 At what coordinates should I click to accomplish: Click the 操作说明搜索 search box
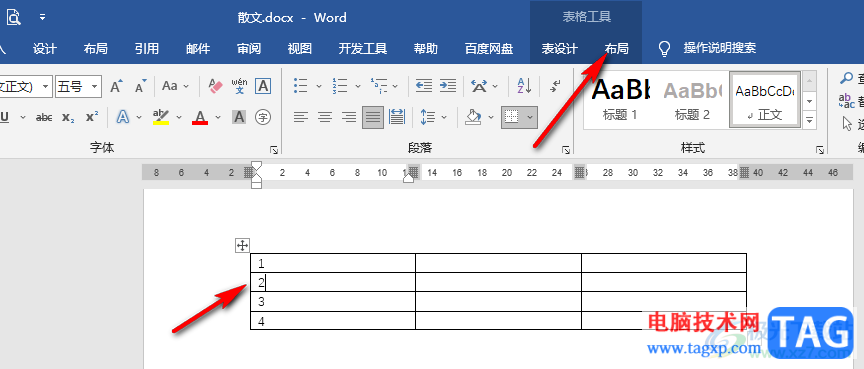click(720, 48)
